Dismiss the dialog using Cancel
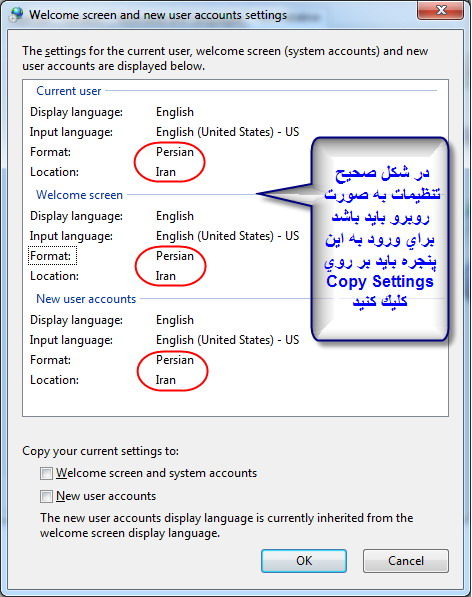The image size is (472, 597). (406, 560)
